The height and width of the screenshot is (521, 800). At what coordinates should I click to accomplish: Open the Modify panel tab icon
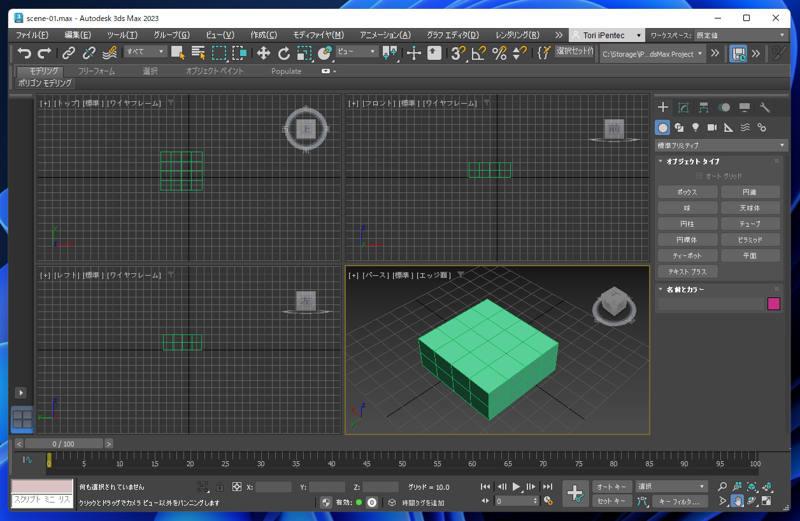pos(683,107)
